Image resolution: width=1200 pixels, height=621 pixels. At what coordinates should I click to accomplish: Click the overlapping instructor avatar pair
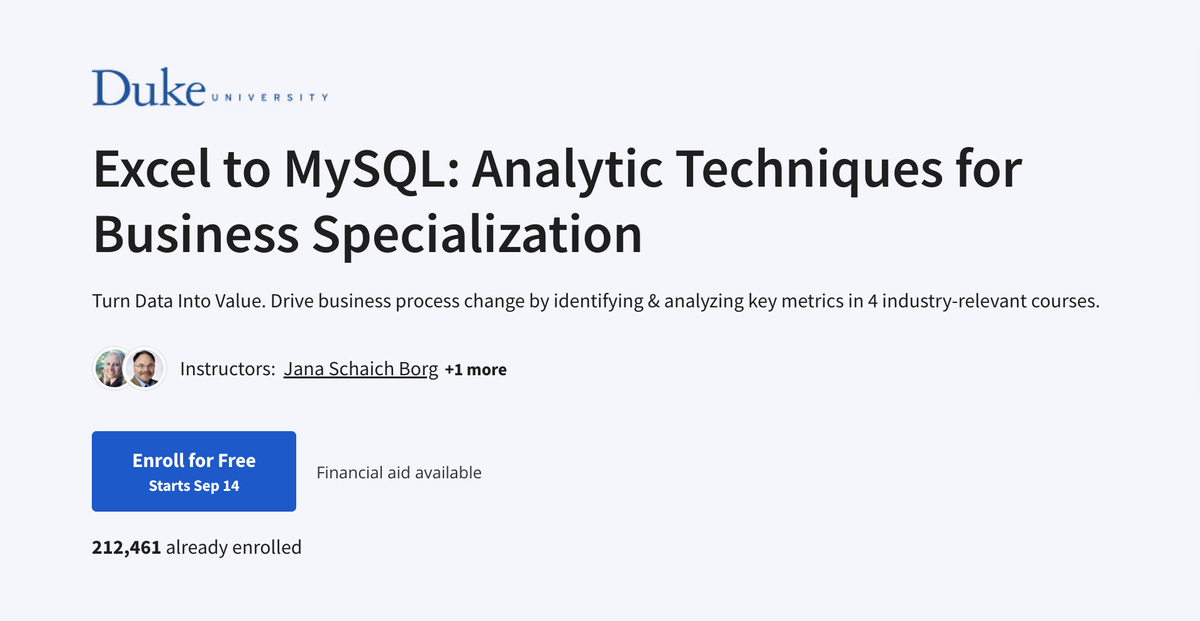point(128,368)
